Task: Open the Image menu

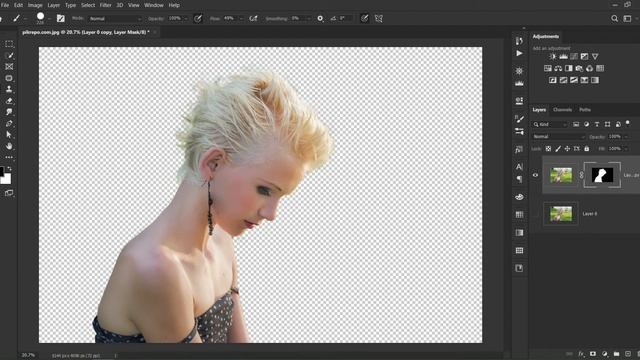Action: coord(35,5)
